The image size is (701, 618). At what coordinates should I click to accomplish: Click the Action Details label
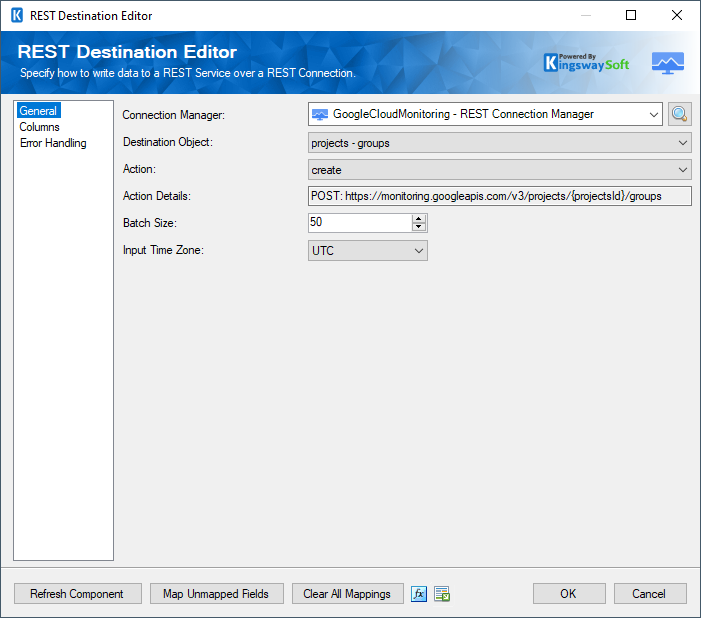pos(156,196)
